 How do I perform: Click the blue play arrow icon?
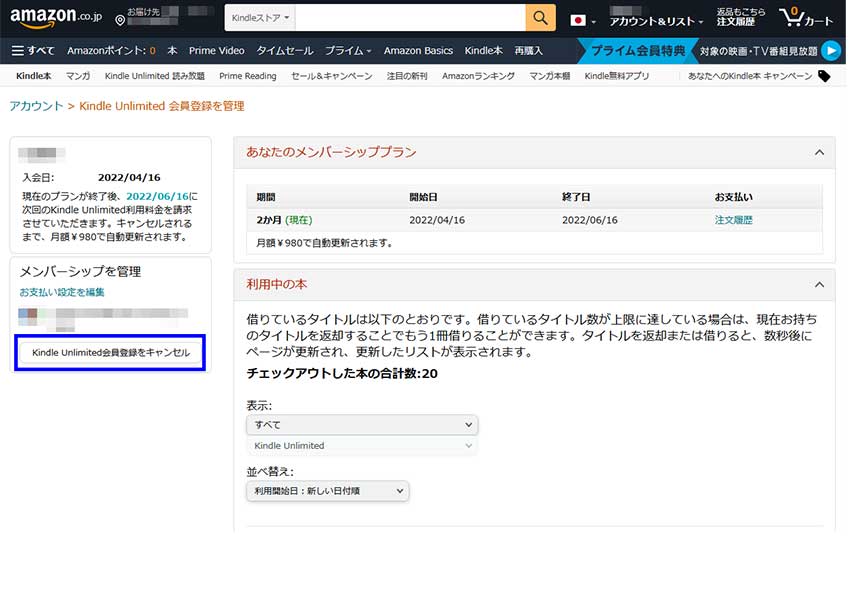click(x=830, y=50)
